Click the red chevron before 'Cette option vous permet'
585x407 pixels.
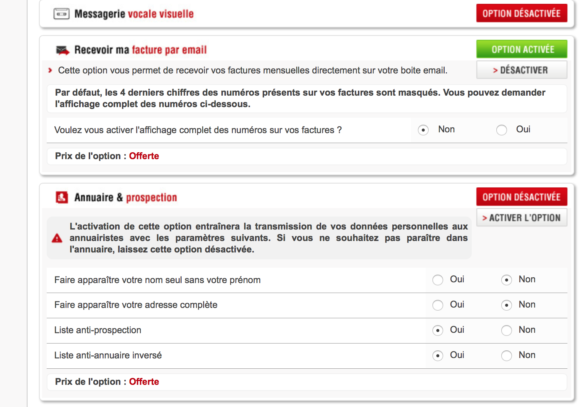[50, 70]
